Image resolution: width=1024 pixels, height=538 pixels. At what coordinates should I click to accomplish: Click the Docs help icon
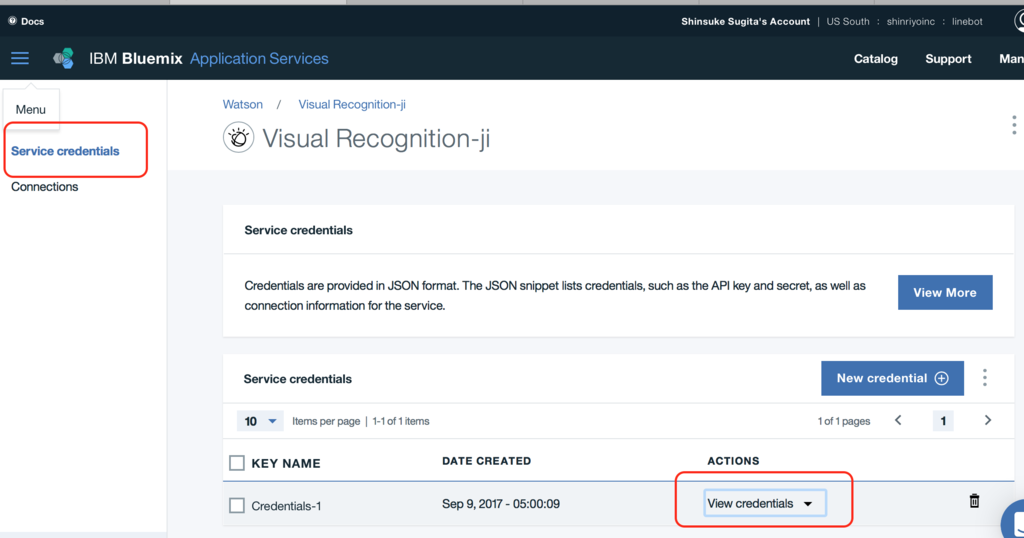(12, 21)
